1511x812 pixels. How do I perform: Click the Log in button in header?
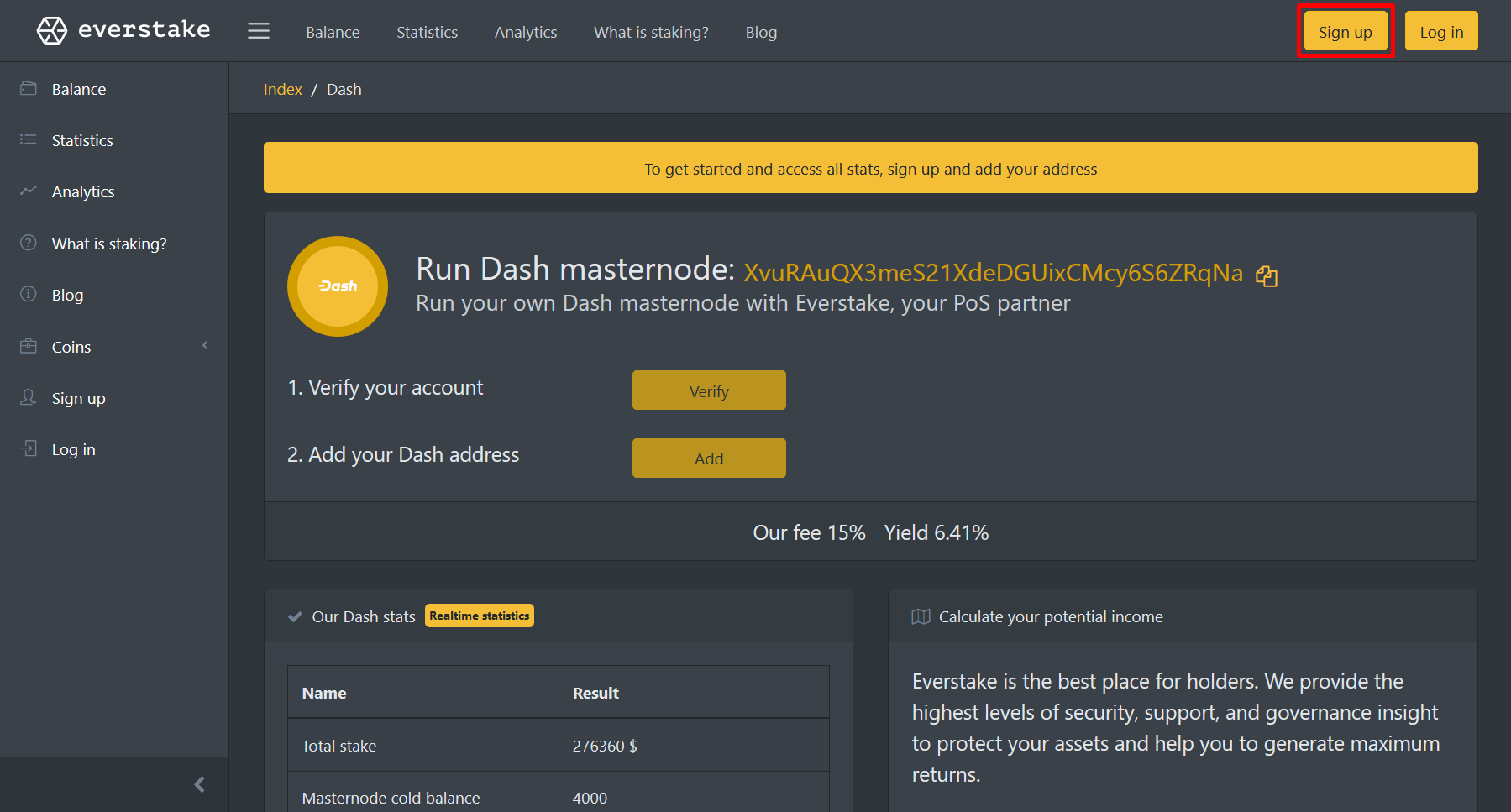click(1441, 31)
